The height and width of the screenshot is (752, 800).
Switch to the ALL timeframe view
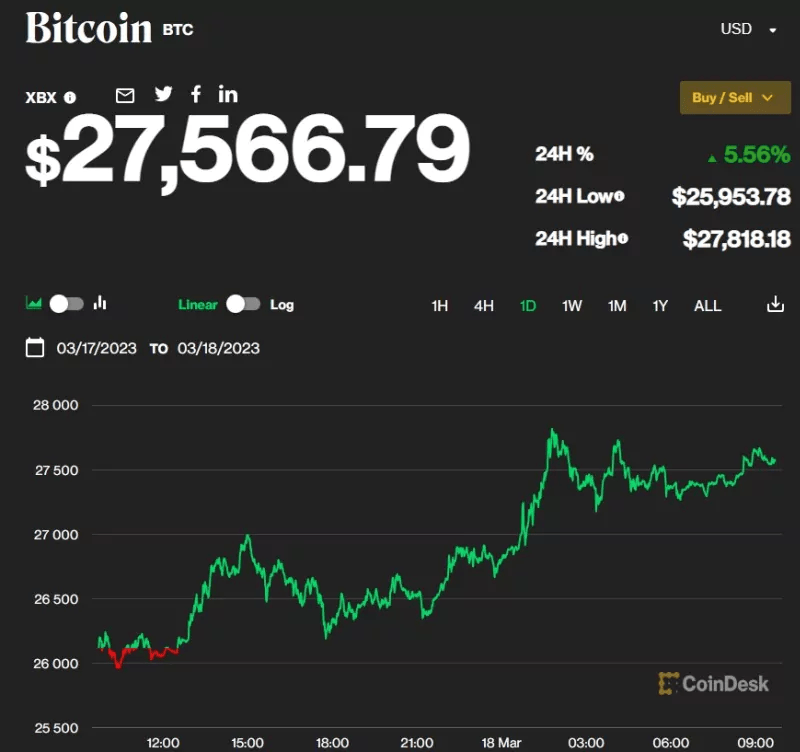(707, 305)
